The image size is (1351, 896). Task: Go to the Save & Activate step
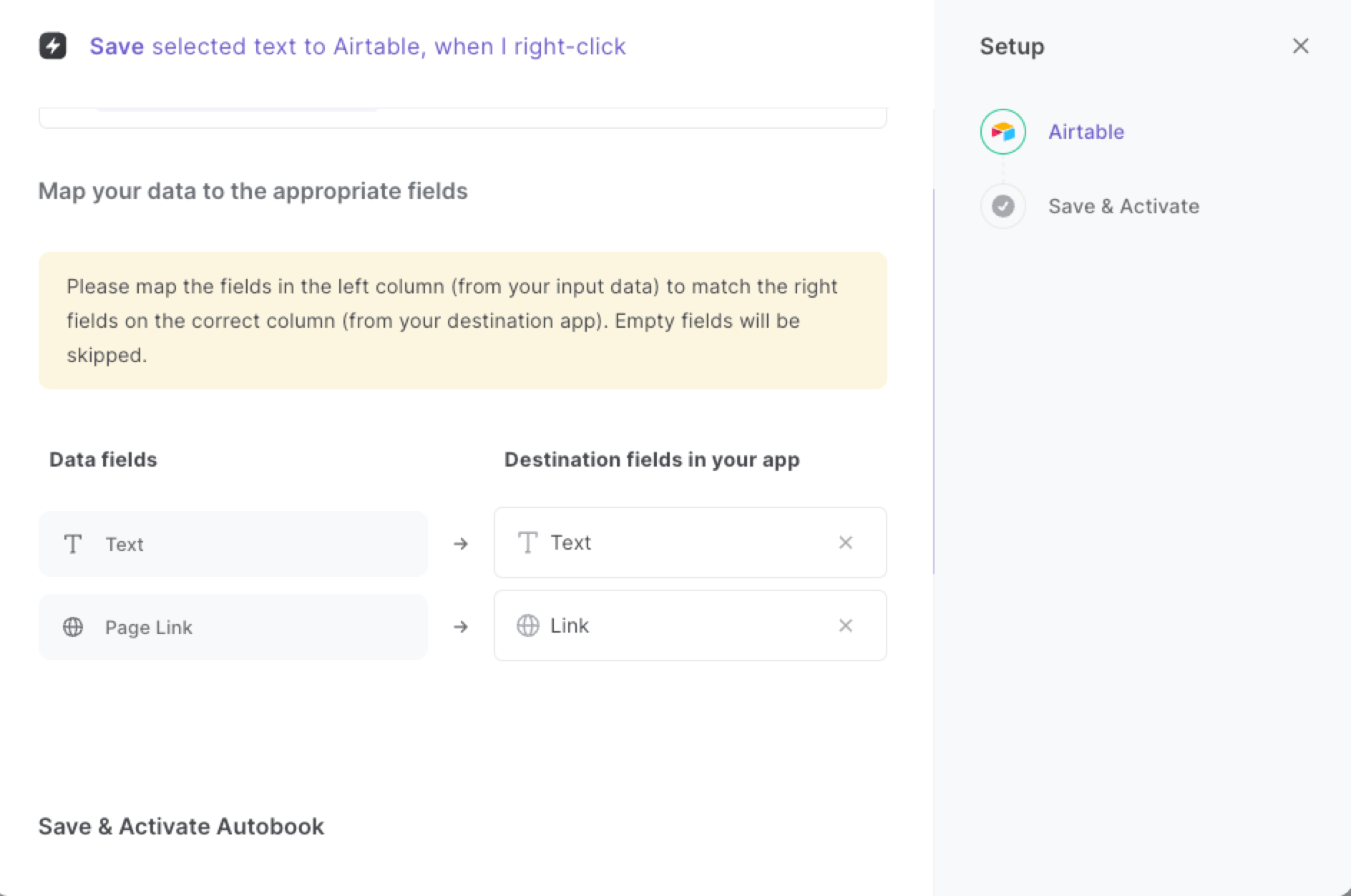pos(1123,206)
